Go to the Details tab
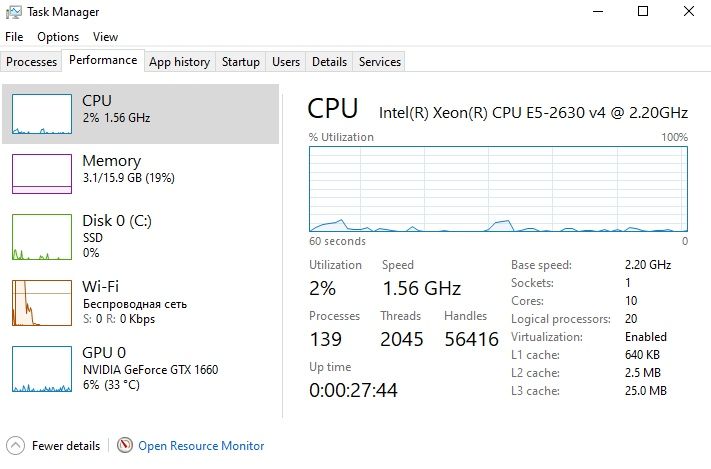The image size is (711, 469). tap(329, 62)
